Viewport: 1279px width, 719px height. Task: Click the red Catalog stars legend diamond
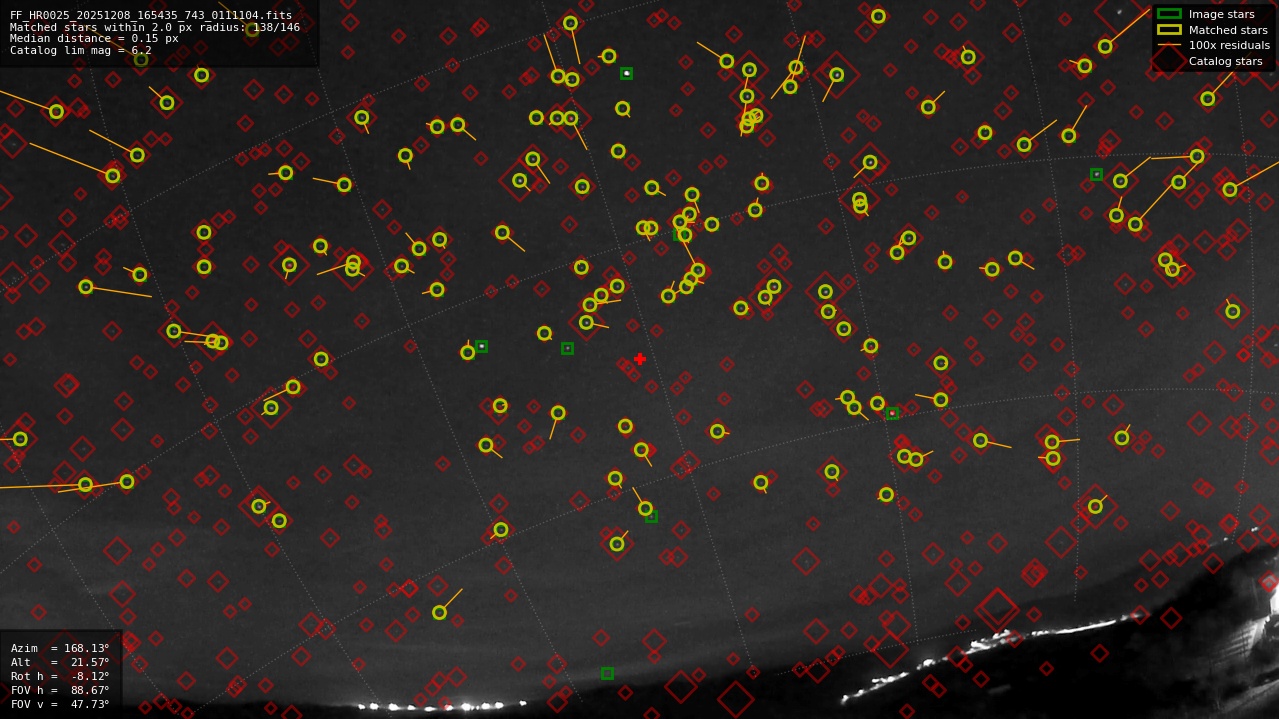(1169, 61)
